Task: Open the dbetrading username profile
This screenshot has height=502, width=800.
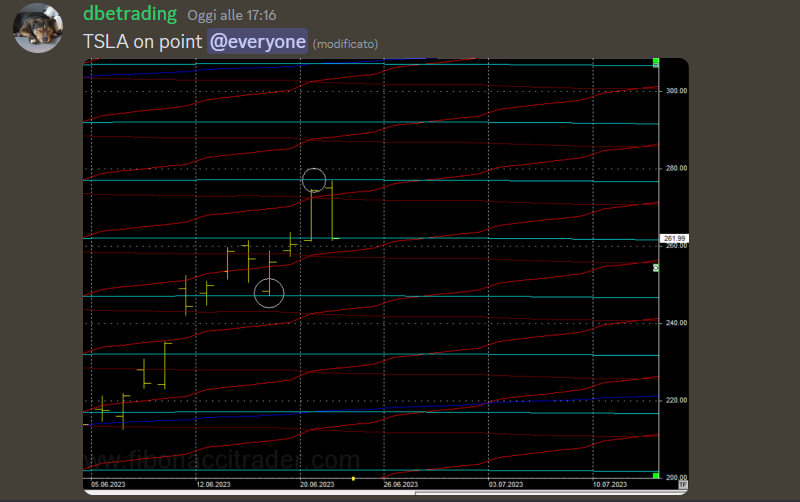Action: pyautogui.click(x=130, y=14)
